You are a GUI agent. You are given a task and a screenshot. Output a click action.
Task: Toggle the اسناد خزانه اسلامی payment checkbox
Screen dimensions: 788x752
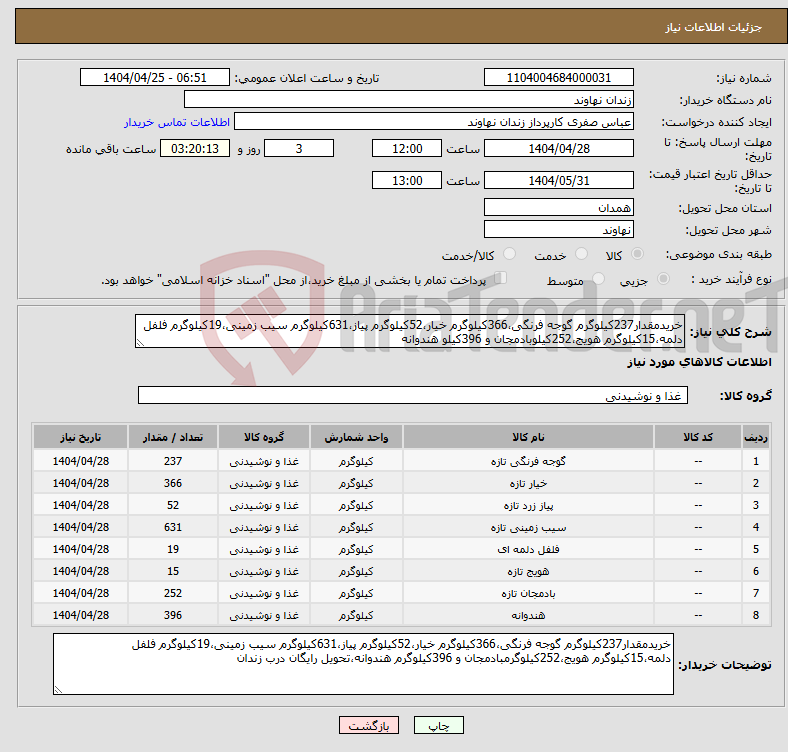501,277
